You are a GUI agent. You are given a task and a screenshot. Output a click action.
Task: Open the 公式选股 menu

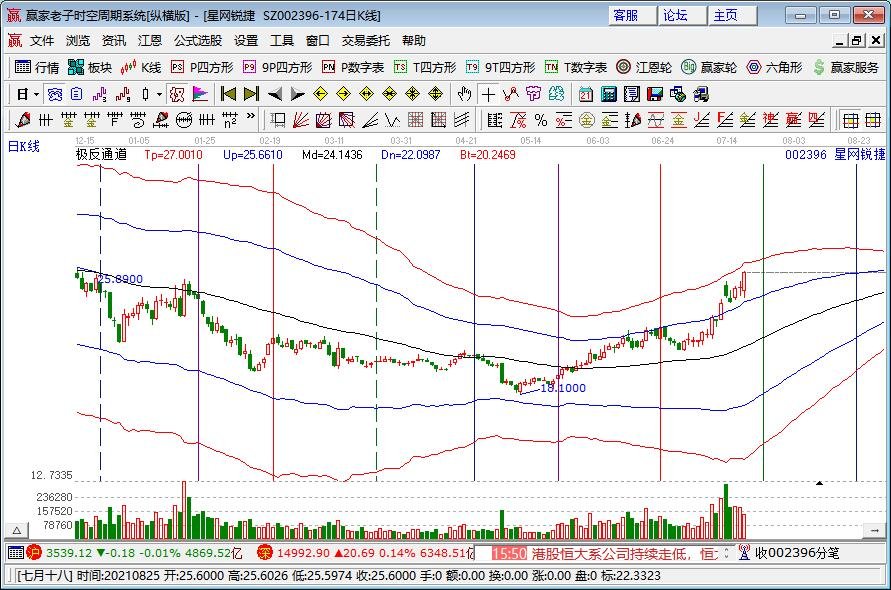click(x=198, y=41)
